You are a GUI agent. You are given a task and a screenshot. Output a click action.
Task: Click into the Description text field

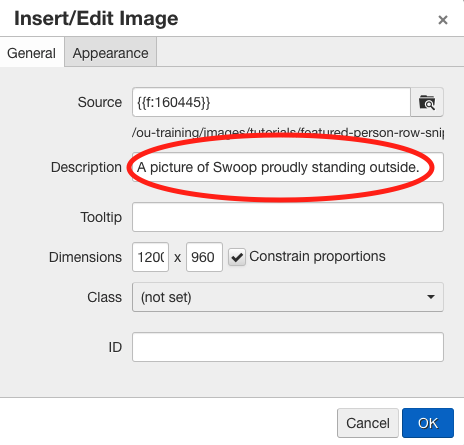pos(288,167)
